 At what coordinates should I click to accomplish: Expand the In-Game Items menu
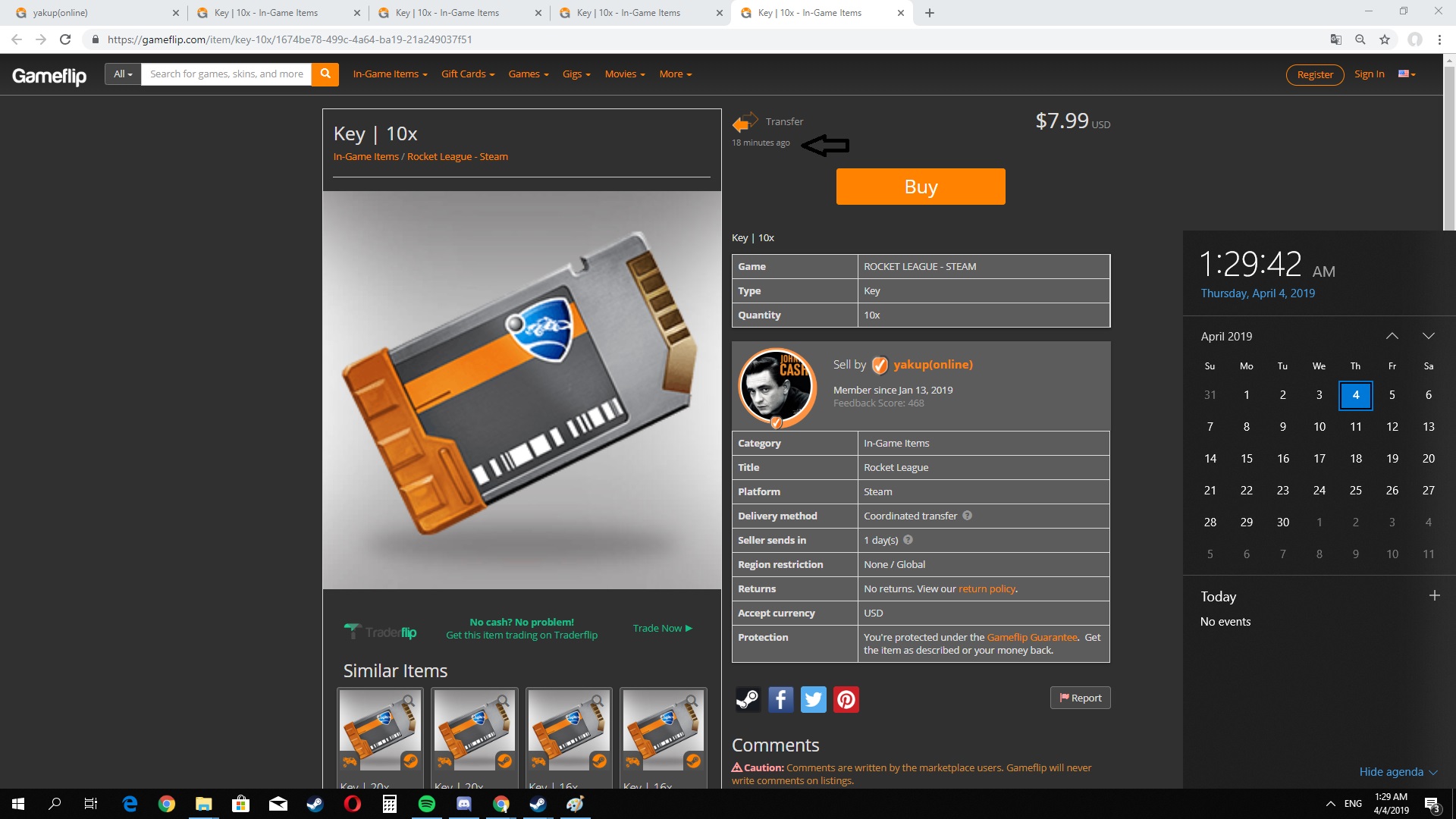click(x=390, y=74)
